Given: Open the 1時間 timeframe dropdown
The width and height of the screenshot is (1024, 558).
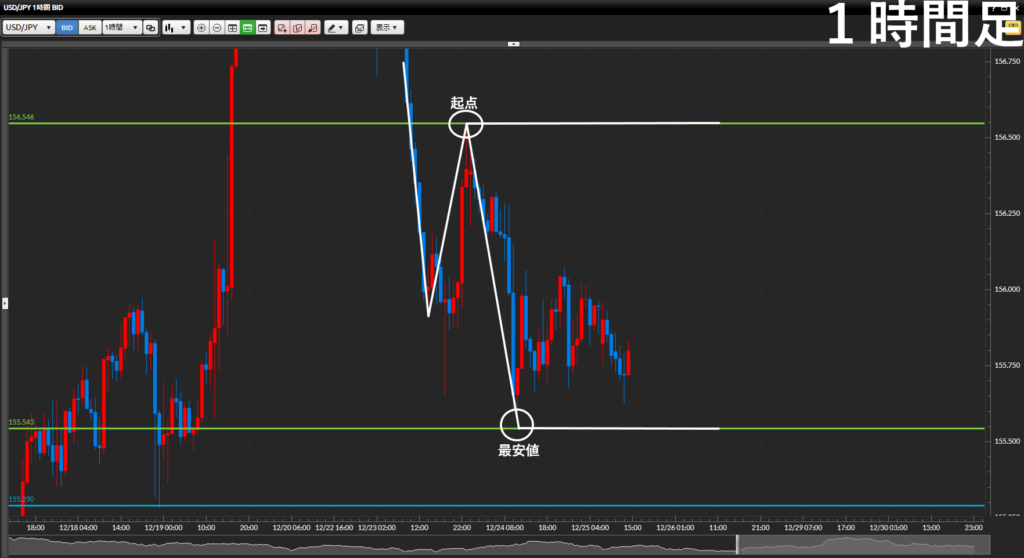Looking at the screenshot, I should point(122,28).
